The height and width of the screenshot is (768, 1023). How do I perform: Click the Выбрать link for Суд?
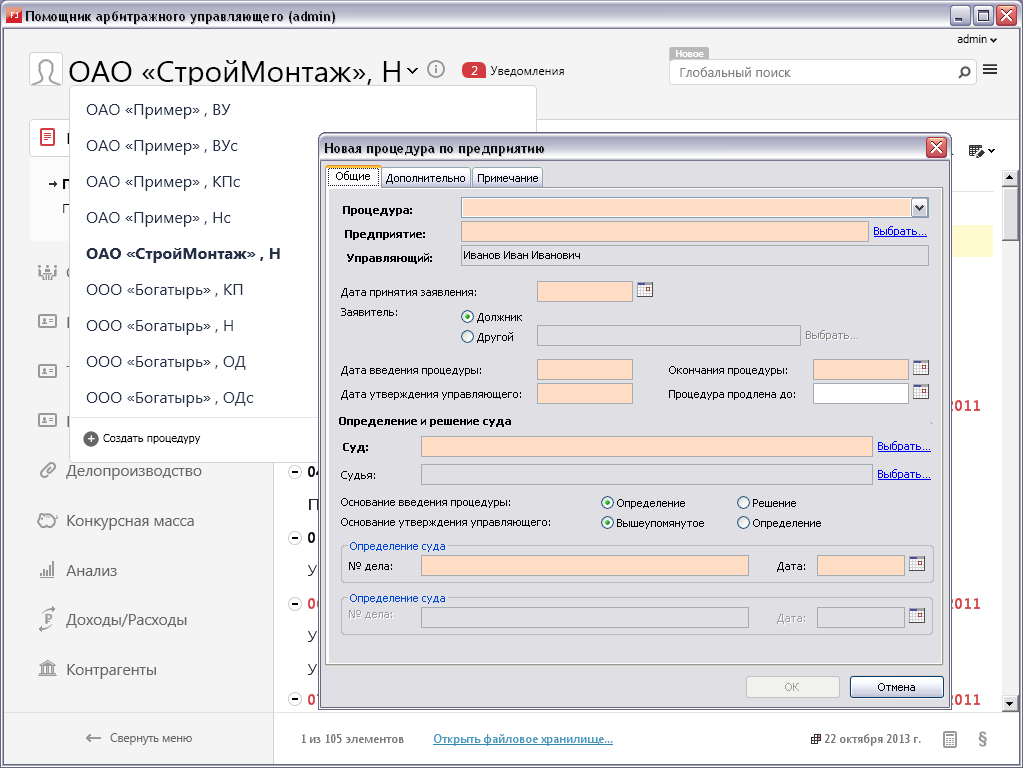click(904, 446)
